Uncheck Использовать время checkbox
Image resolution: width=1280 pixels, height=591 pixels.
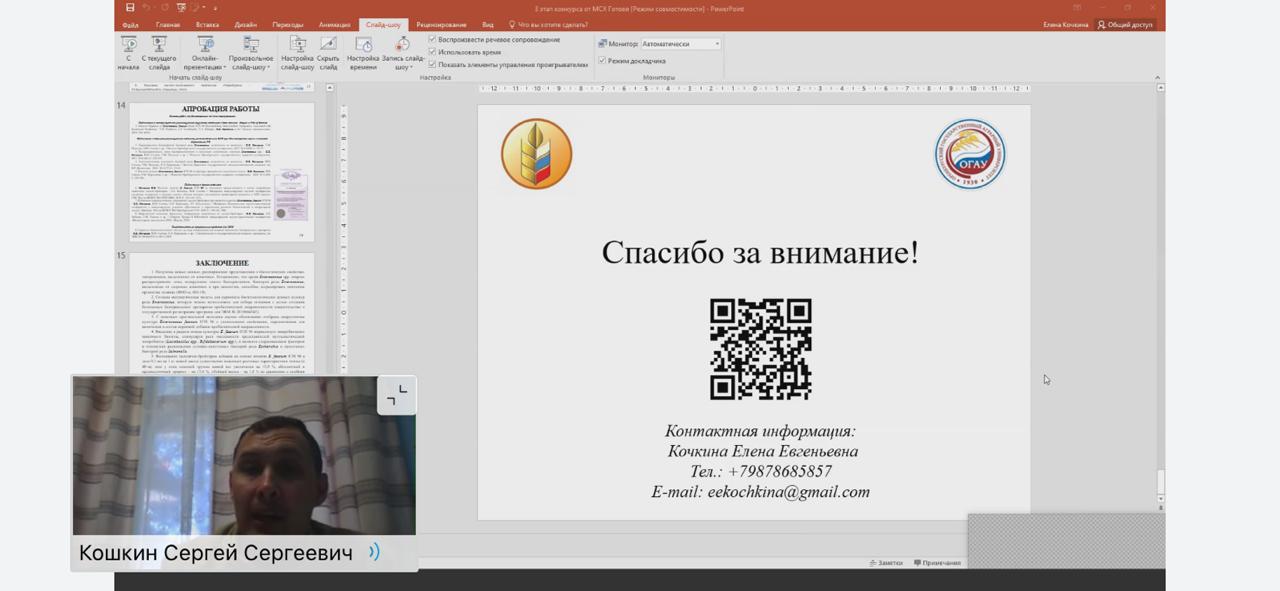[x=432, y=52]
